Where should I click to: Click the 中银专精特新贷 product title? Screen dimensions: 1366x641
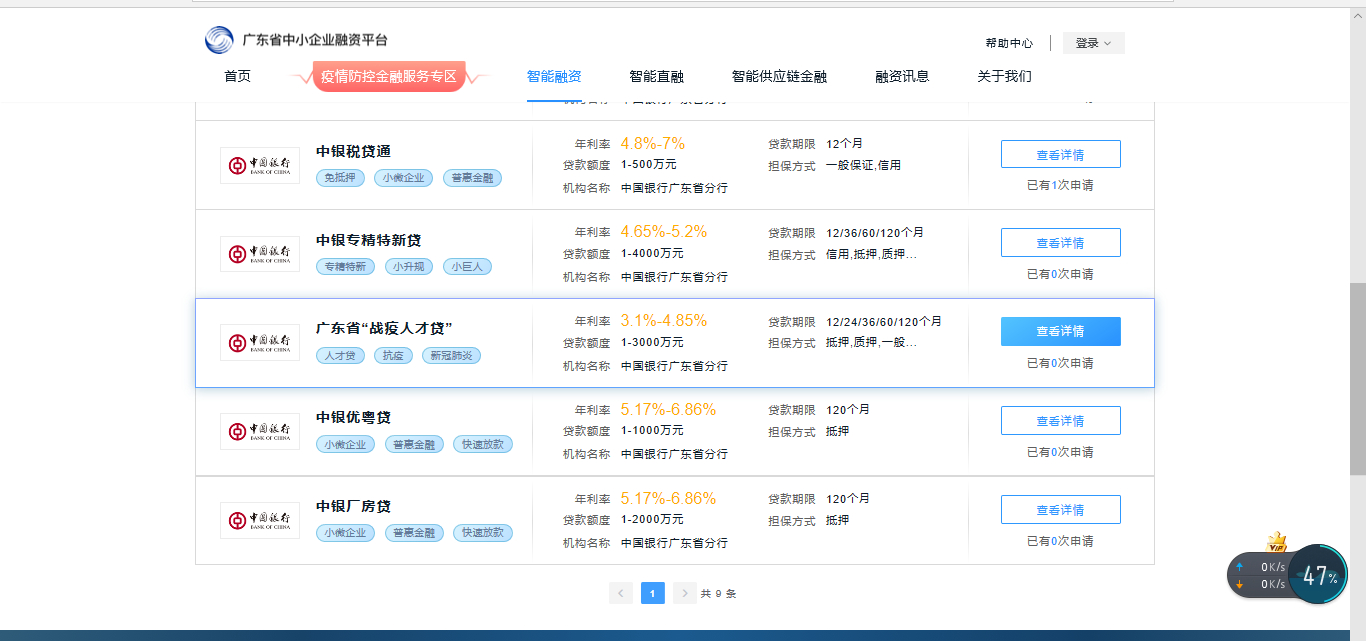click(369, 240)
